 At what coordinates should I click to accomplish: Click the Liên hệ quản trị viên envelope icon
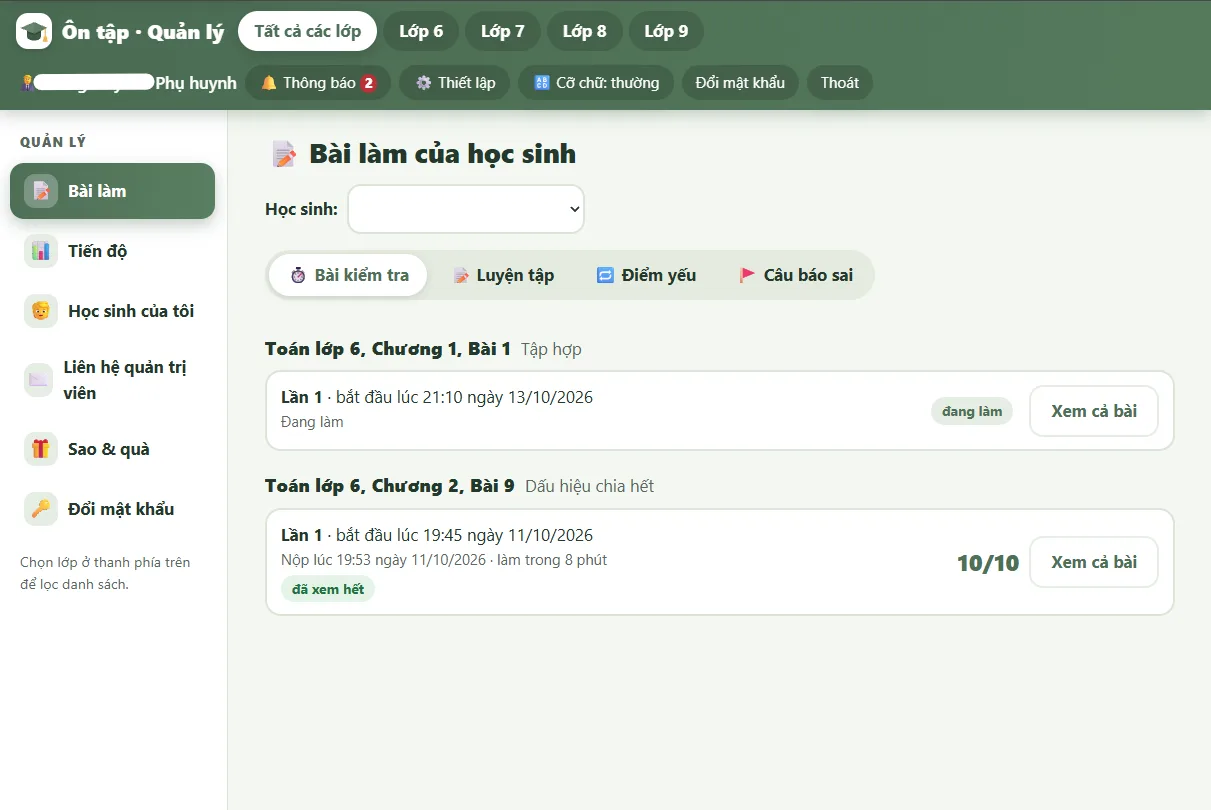coord(38,380)
